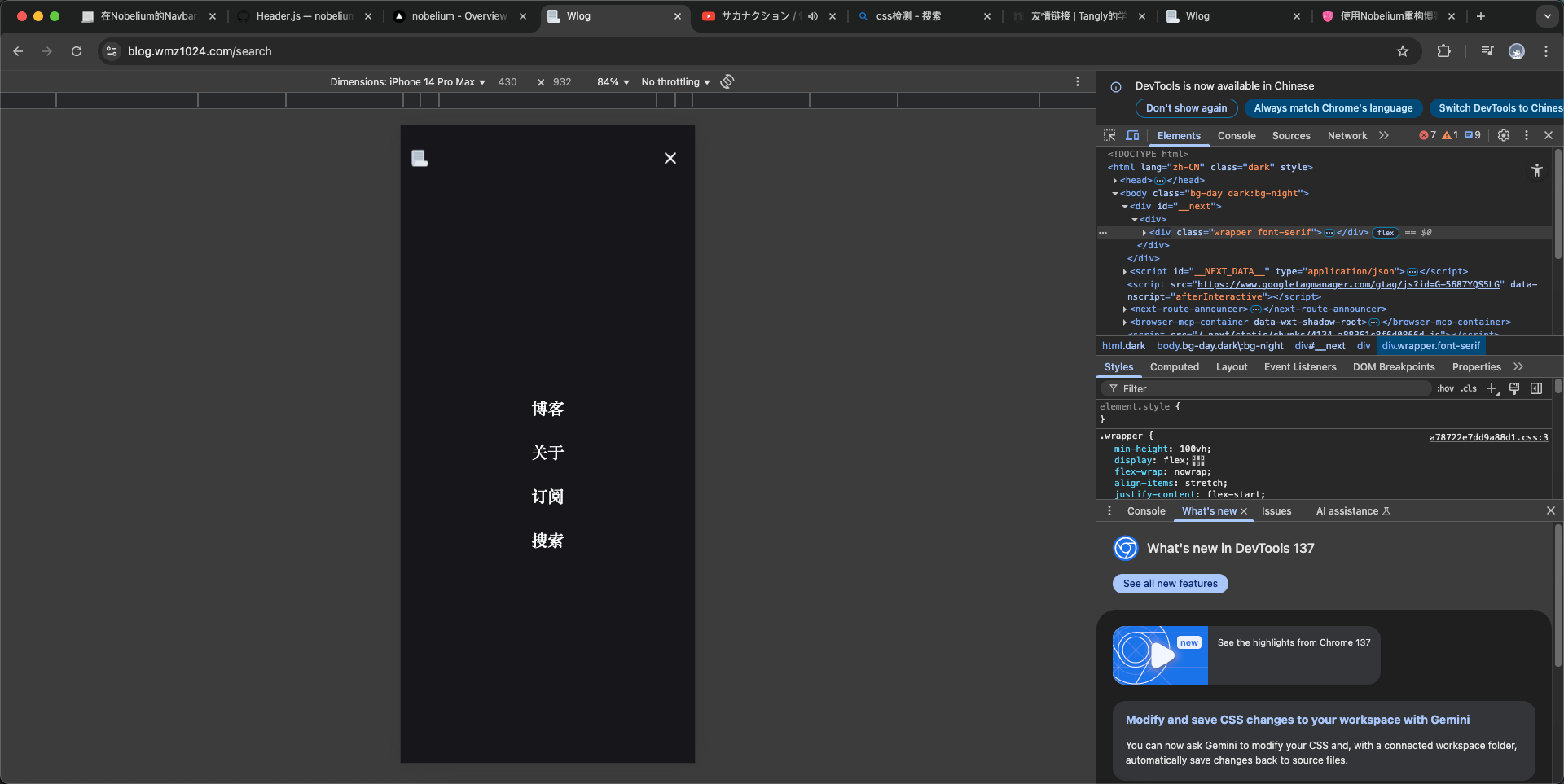Switch to the Computed styles tab
The height and width of the screenshot is (784, 1564).
coord(1174,367)
